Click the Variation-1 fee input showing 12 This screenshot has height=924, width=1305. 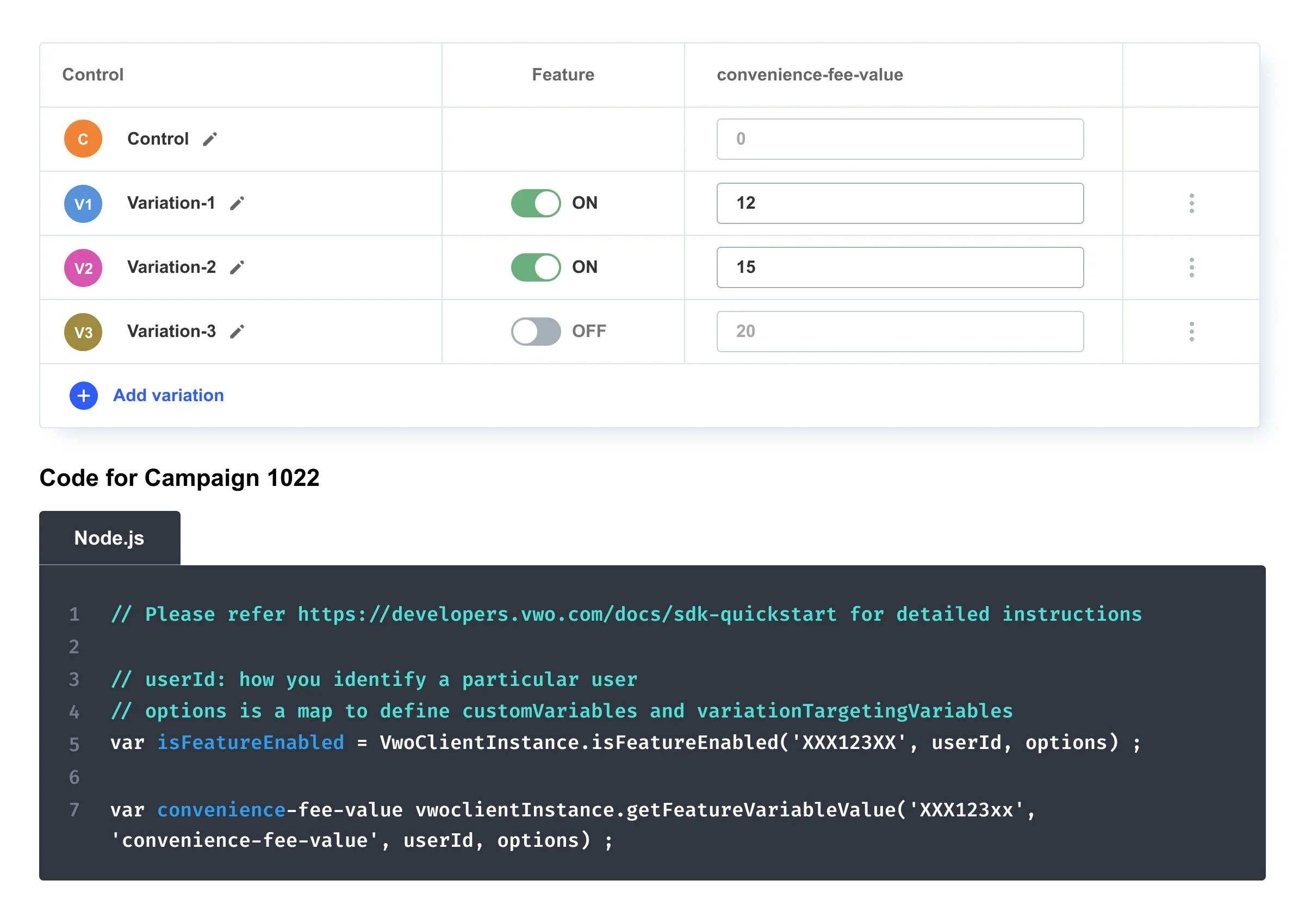point(899,203)
